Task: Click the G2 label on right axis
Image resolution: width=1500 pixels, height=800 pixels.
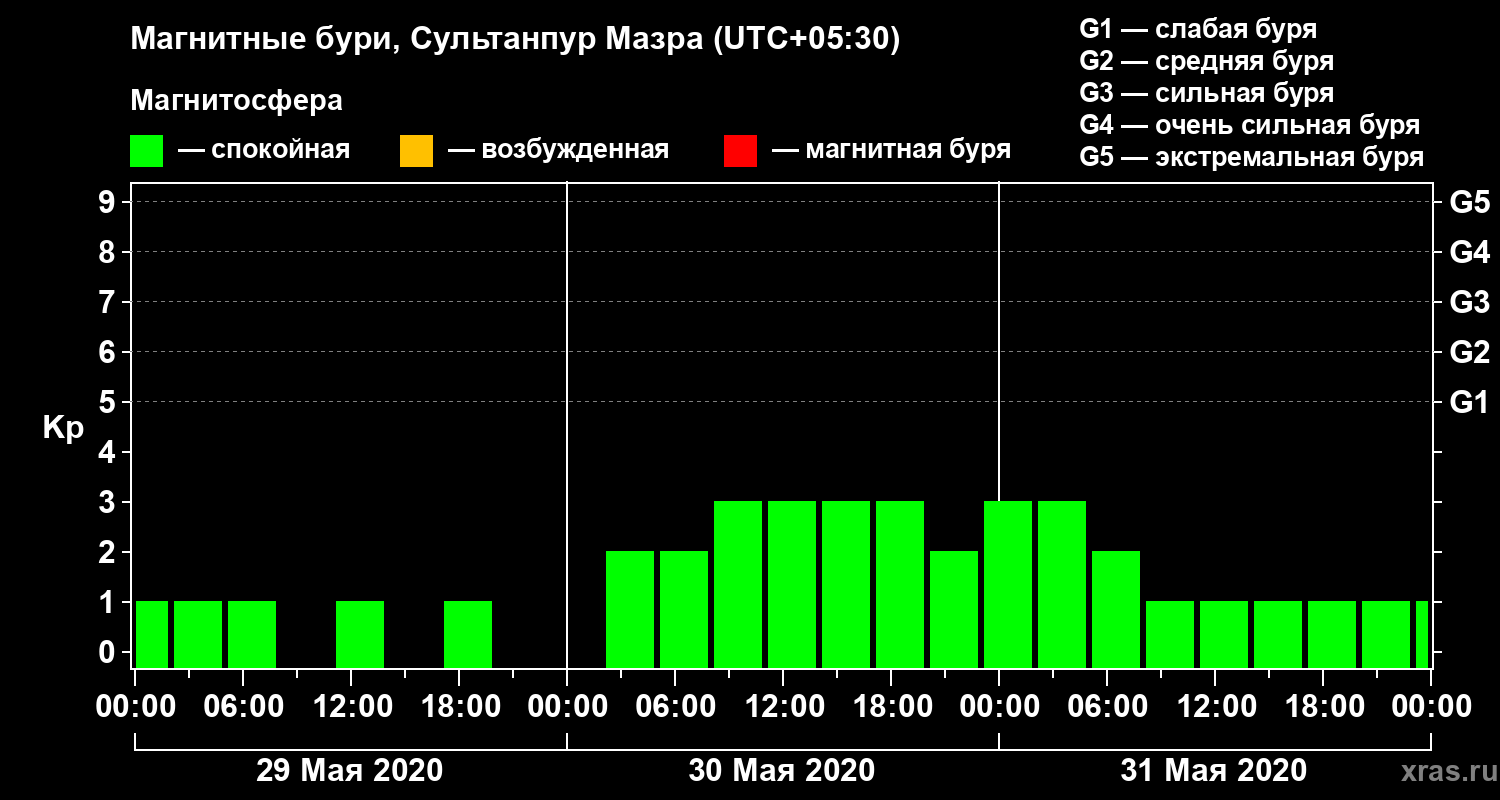Action: pos(1469,352)
